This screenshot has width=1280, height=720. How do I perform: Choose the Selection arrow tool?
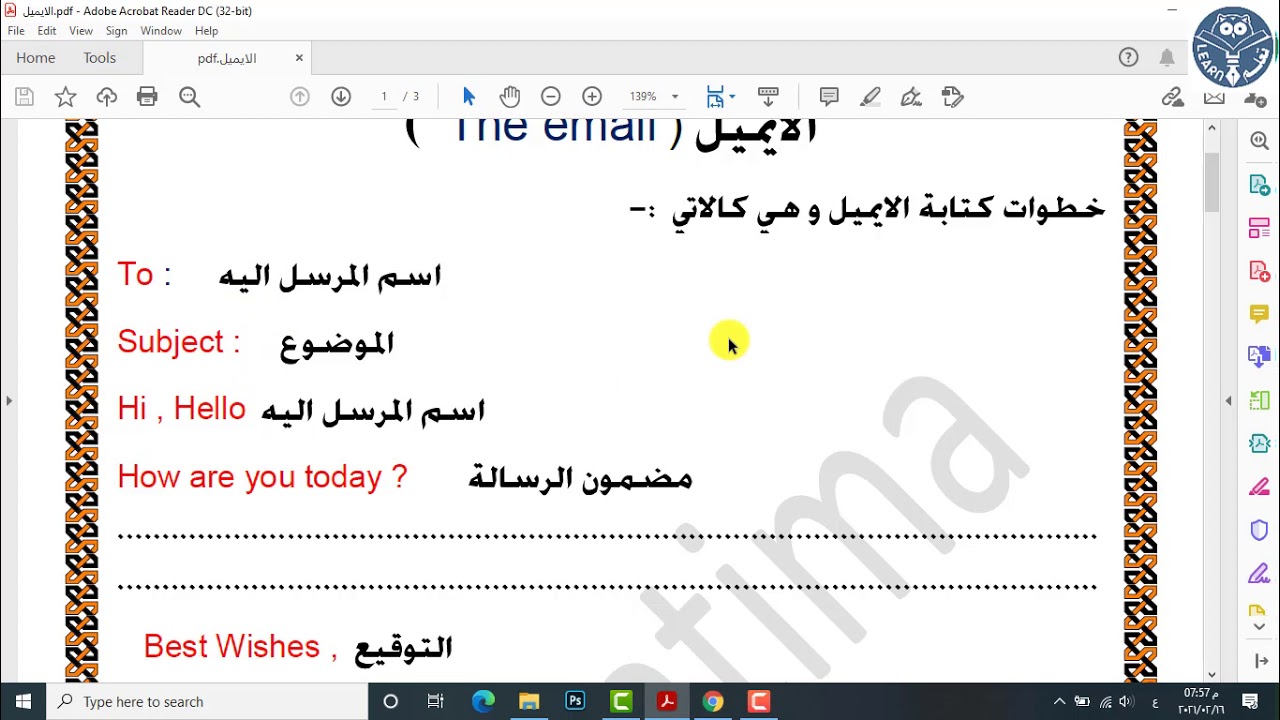point(469,97)
